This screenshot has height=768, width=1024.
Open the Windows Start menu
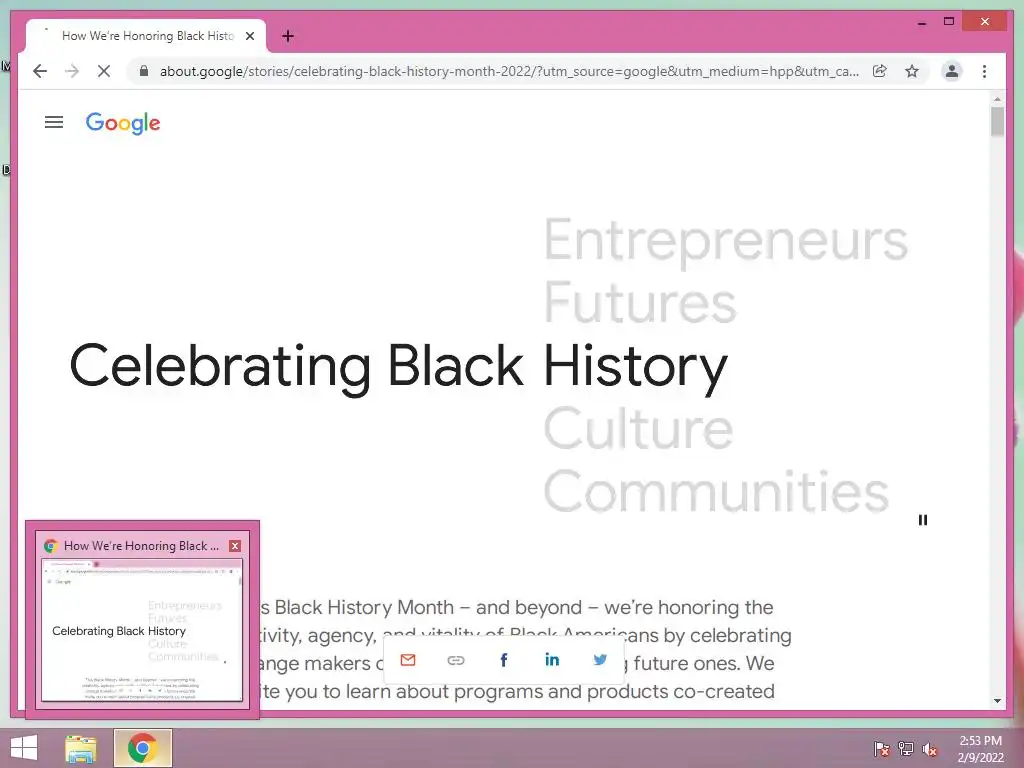(x=24, y=748)
